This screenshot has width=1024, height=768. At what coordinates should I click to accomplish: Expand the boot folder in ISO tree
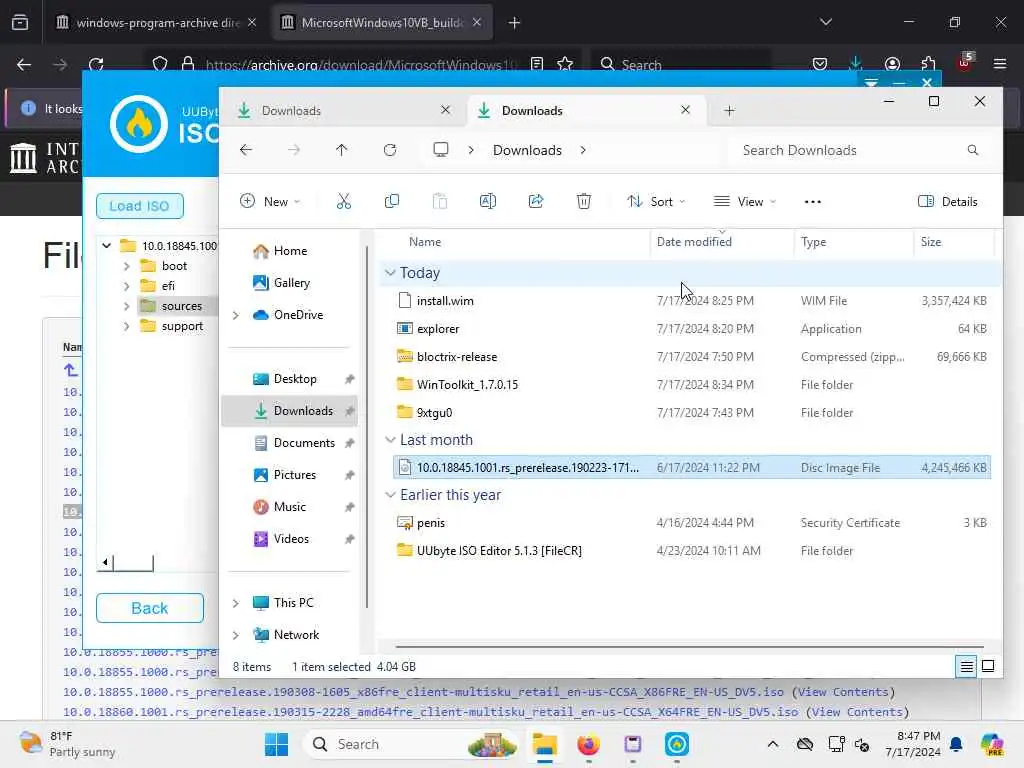point(127,266)
